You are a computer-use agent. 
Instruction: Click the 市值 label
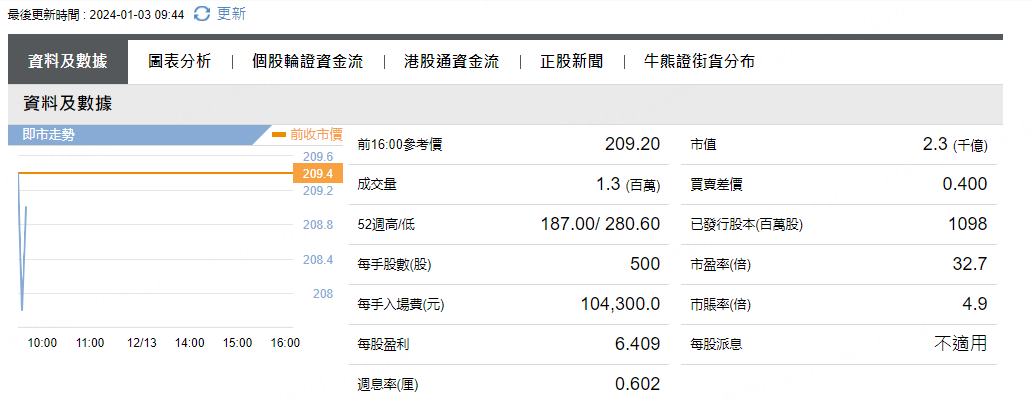click(703, 145)
